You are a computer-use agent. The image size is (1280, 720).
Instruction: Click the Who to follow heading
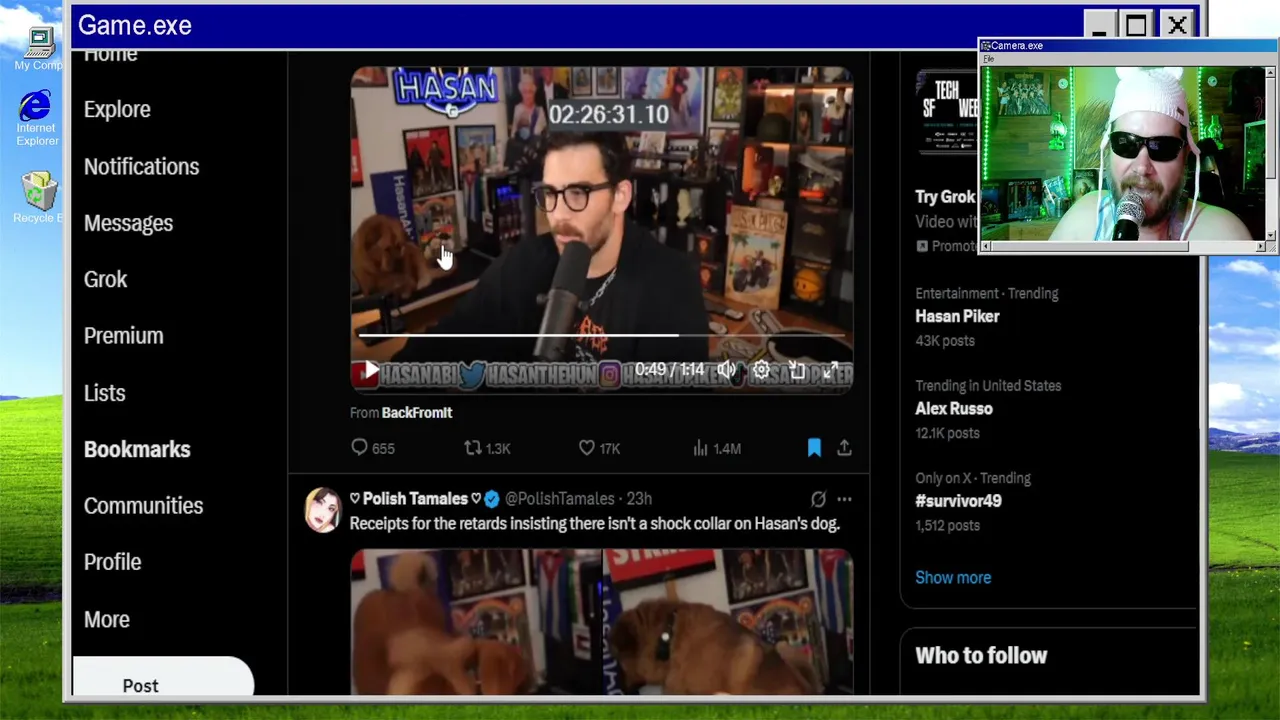coord(981,655)
